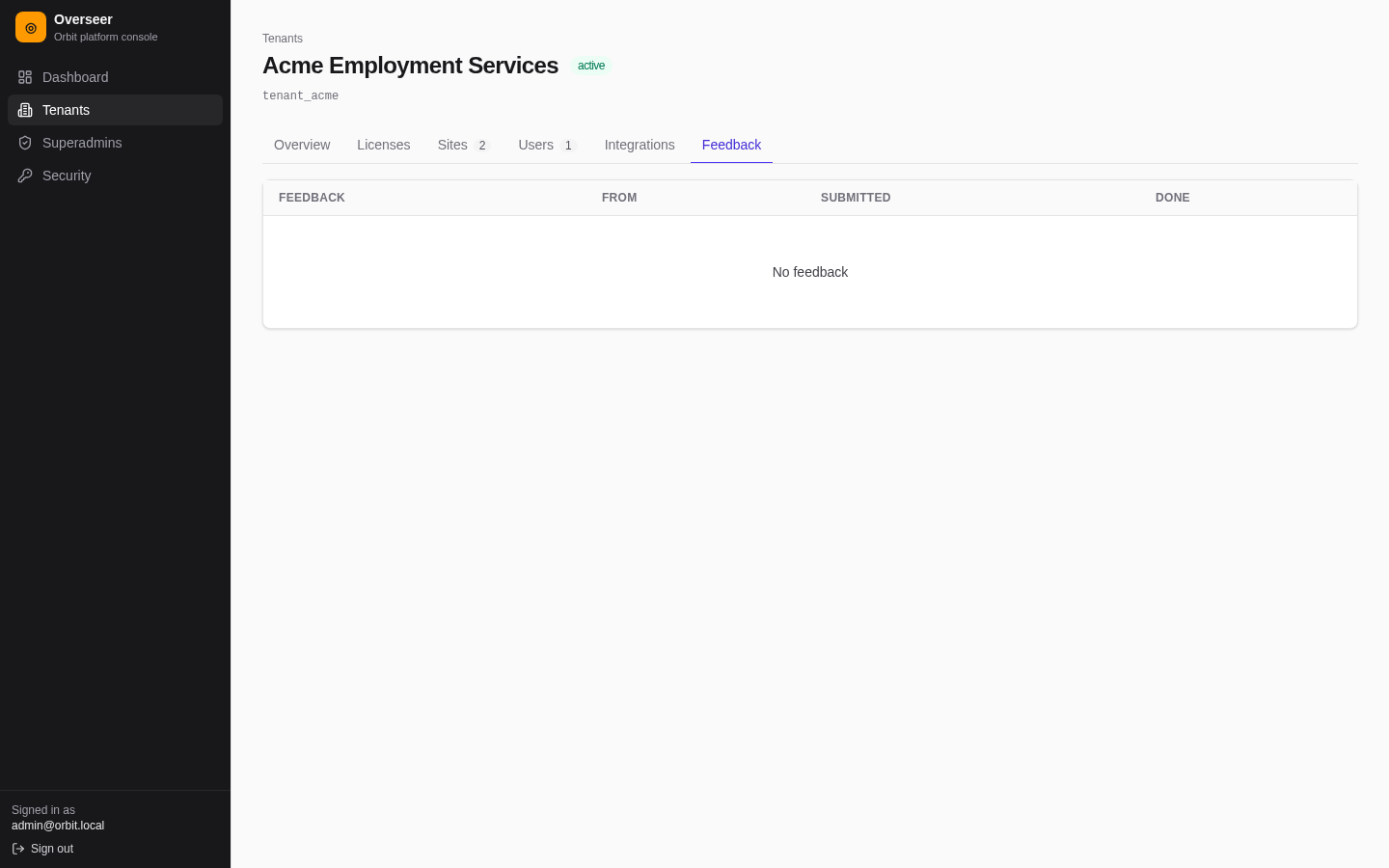Go to the Integrations tab
This screenshot has width=1389, height=868.
coord(640,145)
